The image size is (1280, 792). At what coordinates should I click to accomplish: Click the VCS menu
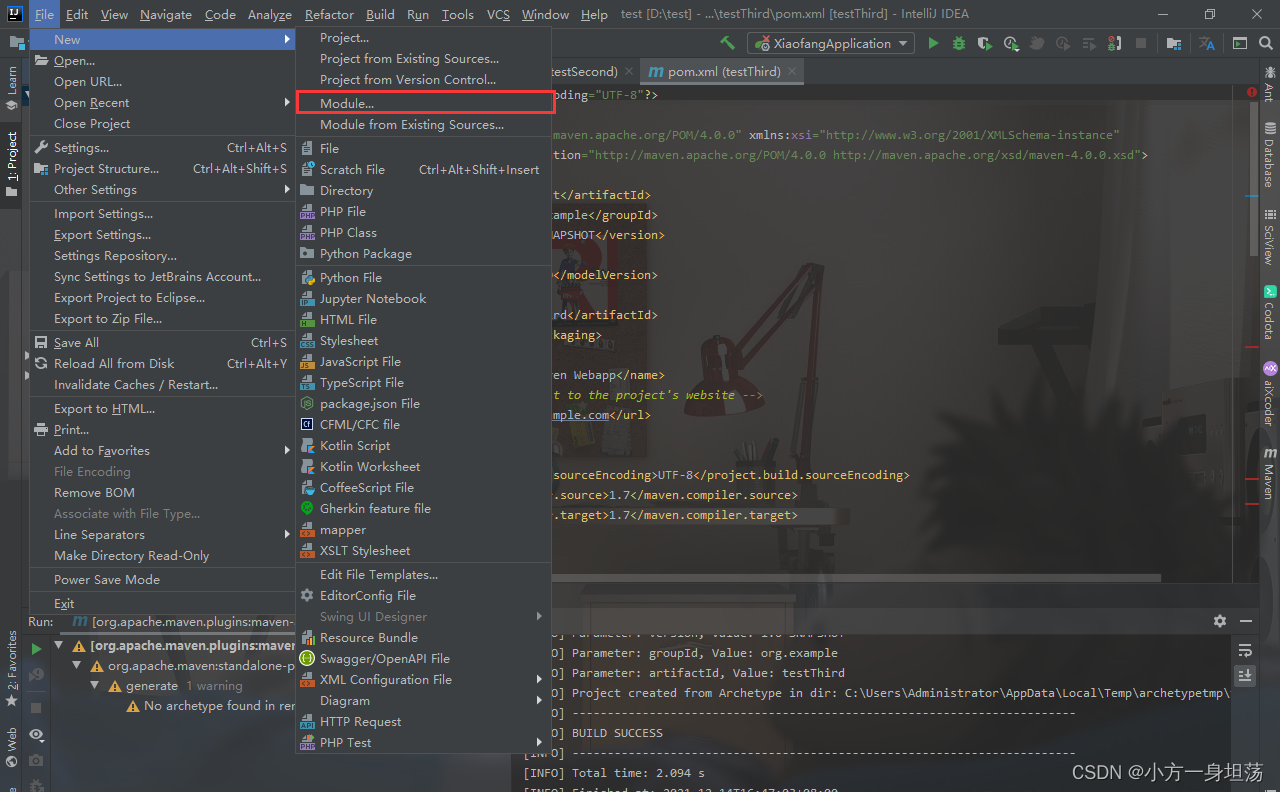pos(498,14)
